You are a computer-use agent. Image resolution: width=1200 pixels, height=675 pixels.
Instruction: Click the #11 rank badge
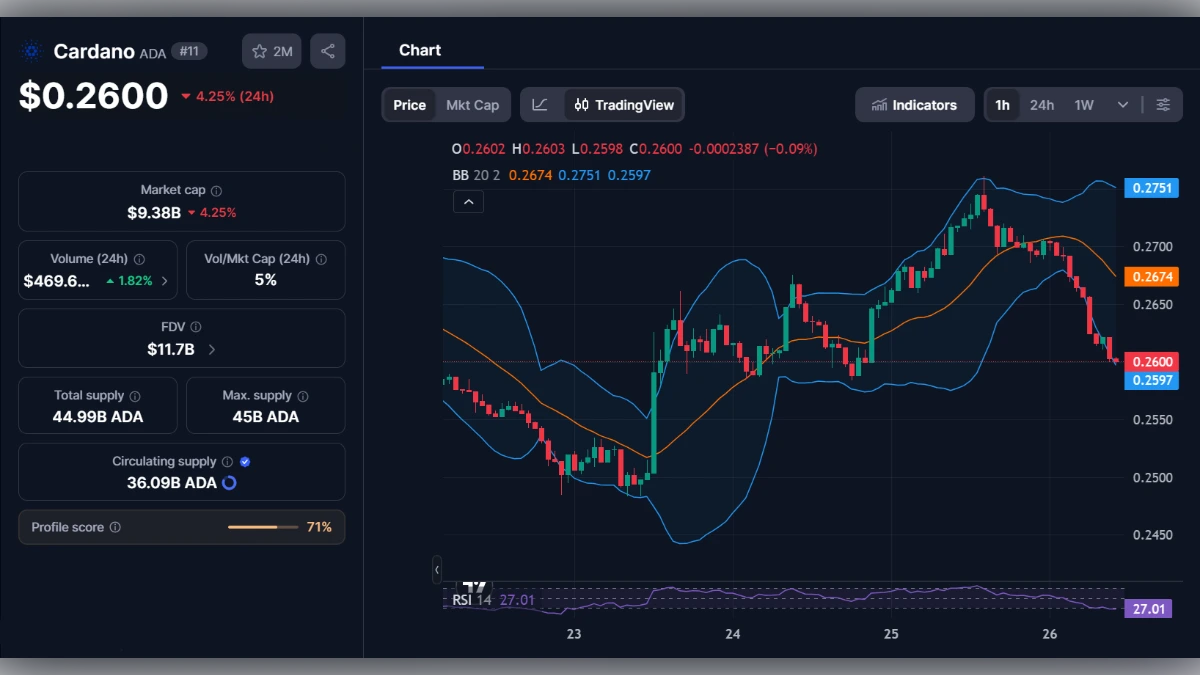tap(188, 51)
